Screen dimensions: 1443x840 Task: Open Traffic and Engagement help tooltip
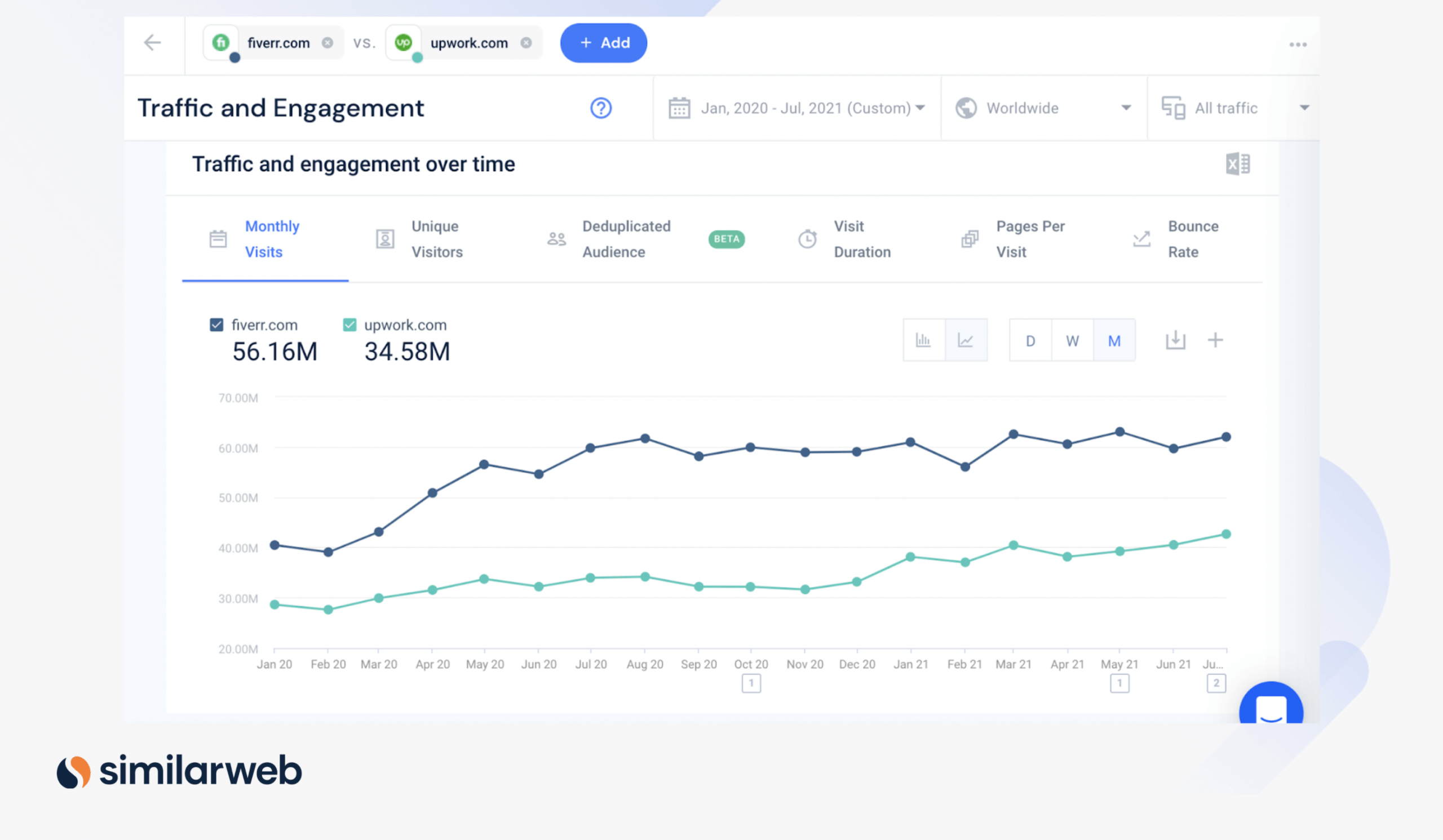tap(601, 108)
